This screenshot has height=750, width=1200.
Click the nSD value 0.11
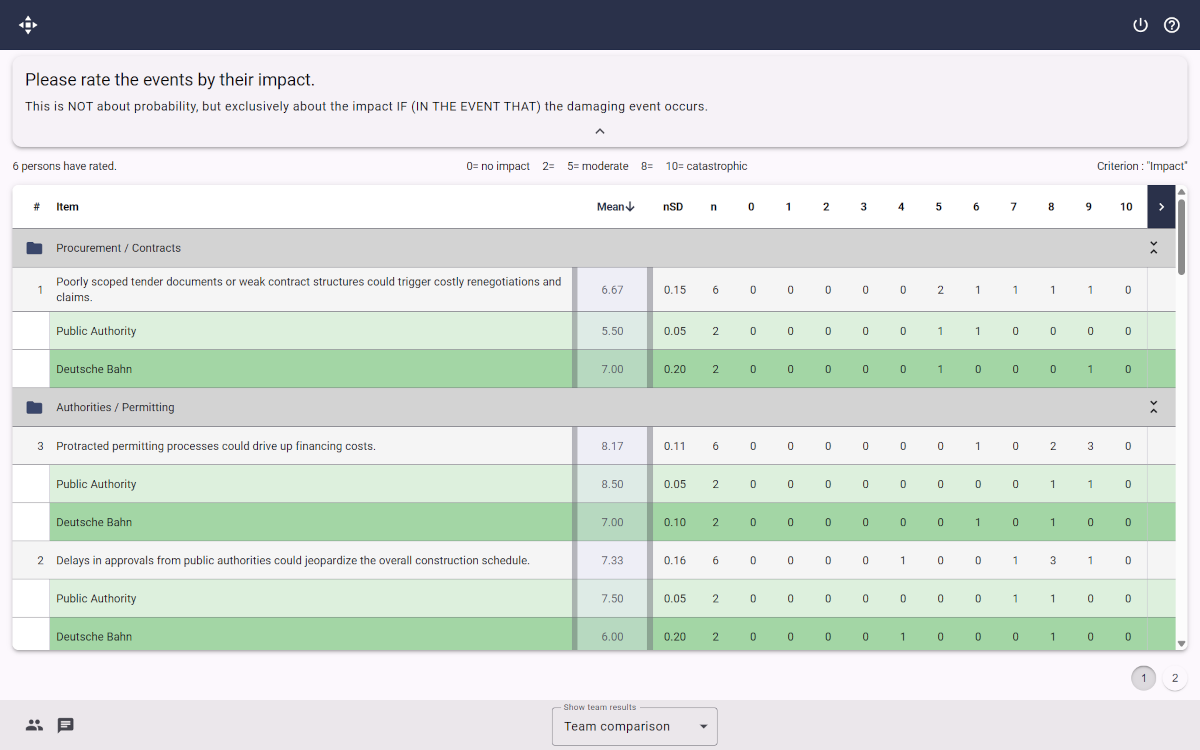[675, 446]
